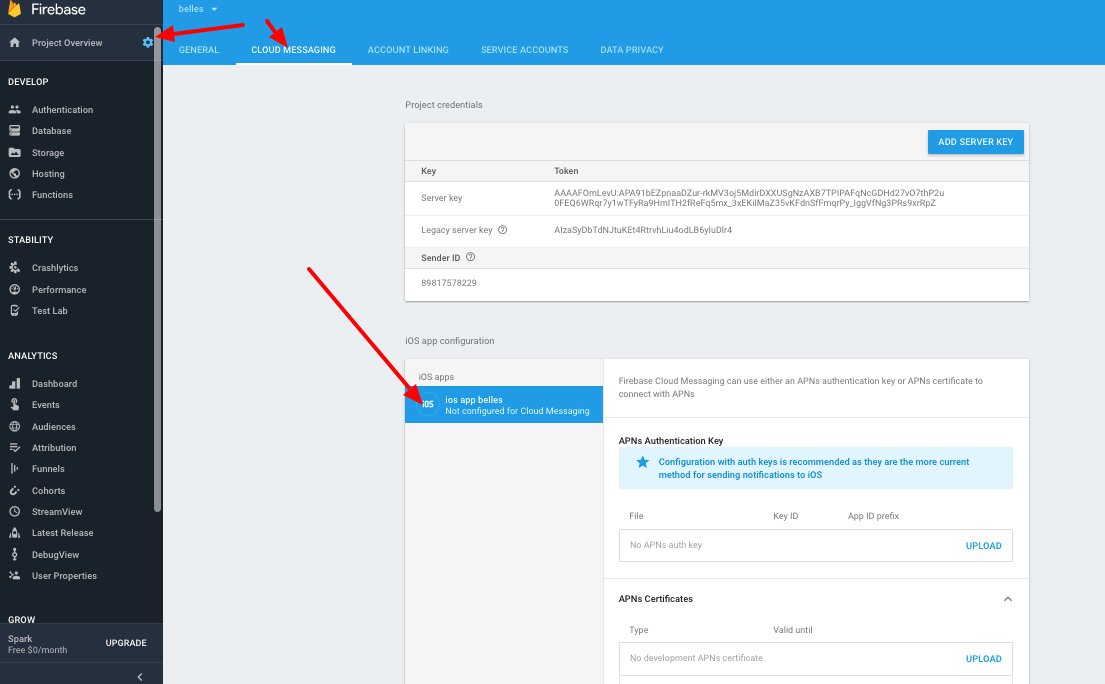Click the Crashlytics icon
The image size is (1105, 684).
[14, 268]
